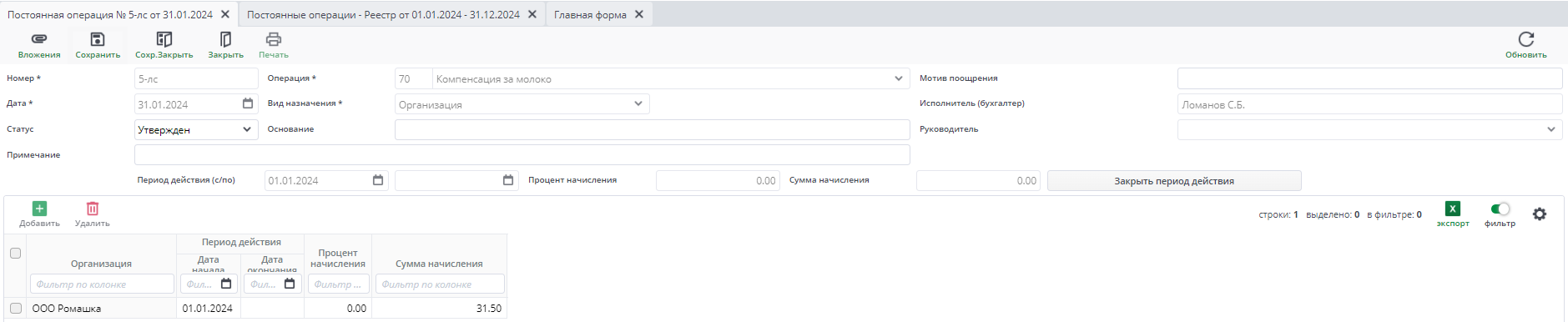Click the Примечание input field
Image resolution: width=1568 pixels, height=322 pixels.
[x=522, y=155]
